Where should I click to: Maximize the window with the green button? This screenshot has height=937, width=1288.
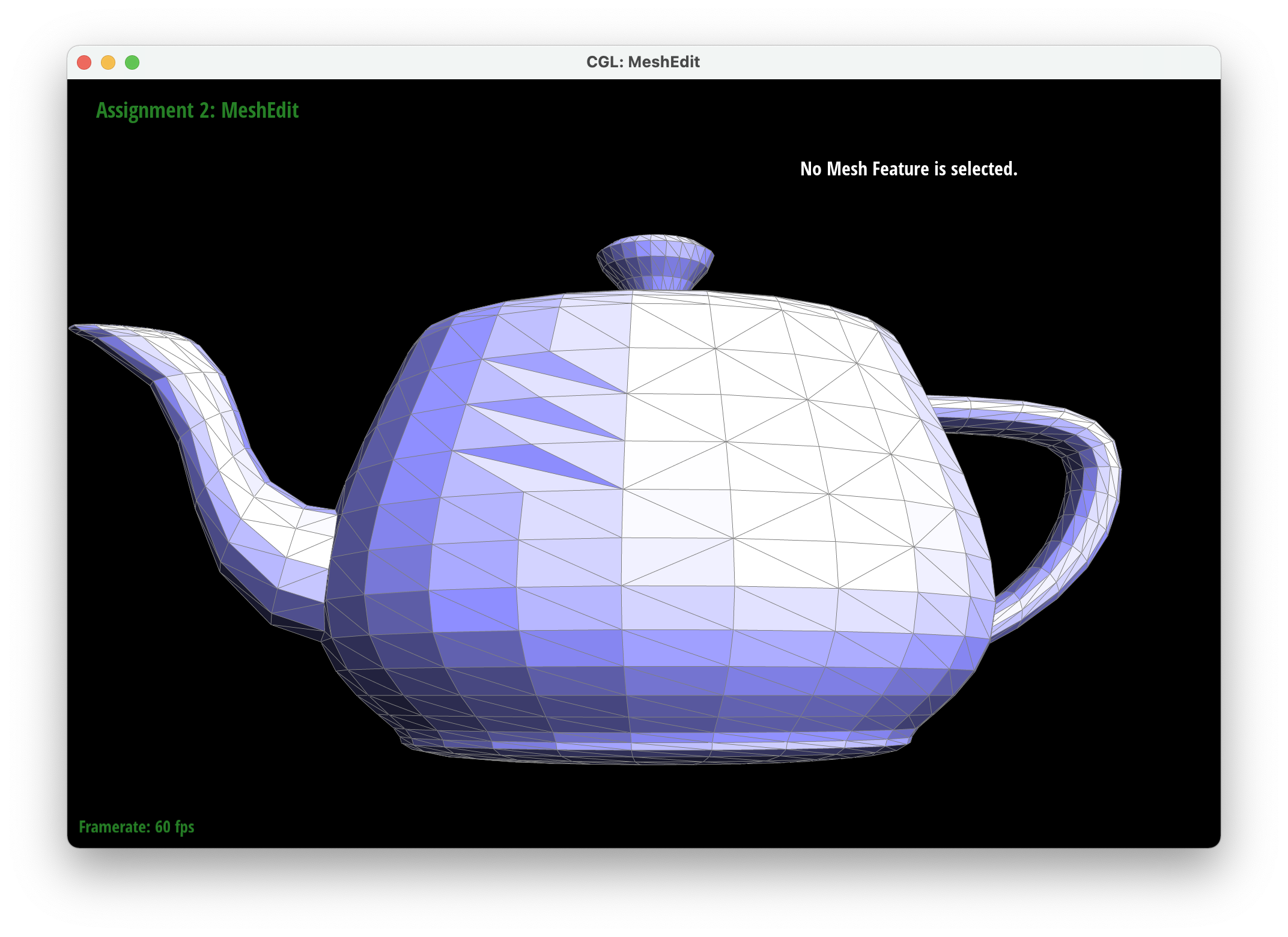pos(132,62)
